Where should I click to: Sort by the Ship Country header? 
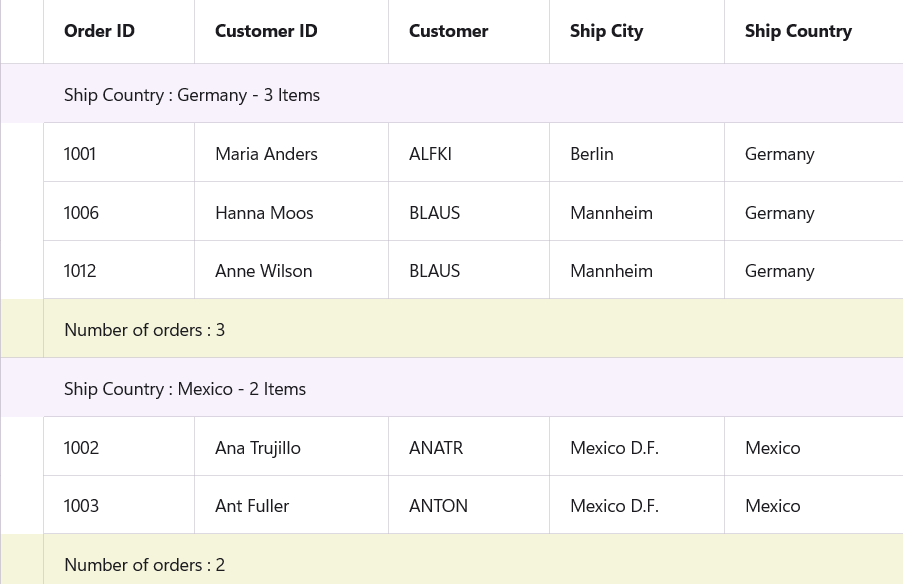(x=798, y=31)
